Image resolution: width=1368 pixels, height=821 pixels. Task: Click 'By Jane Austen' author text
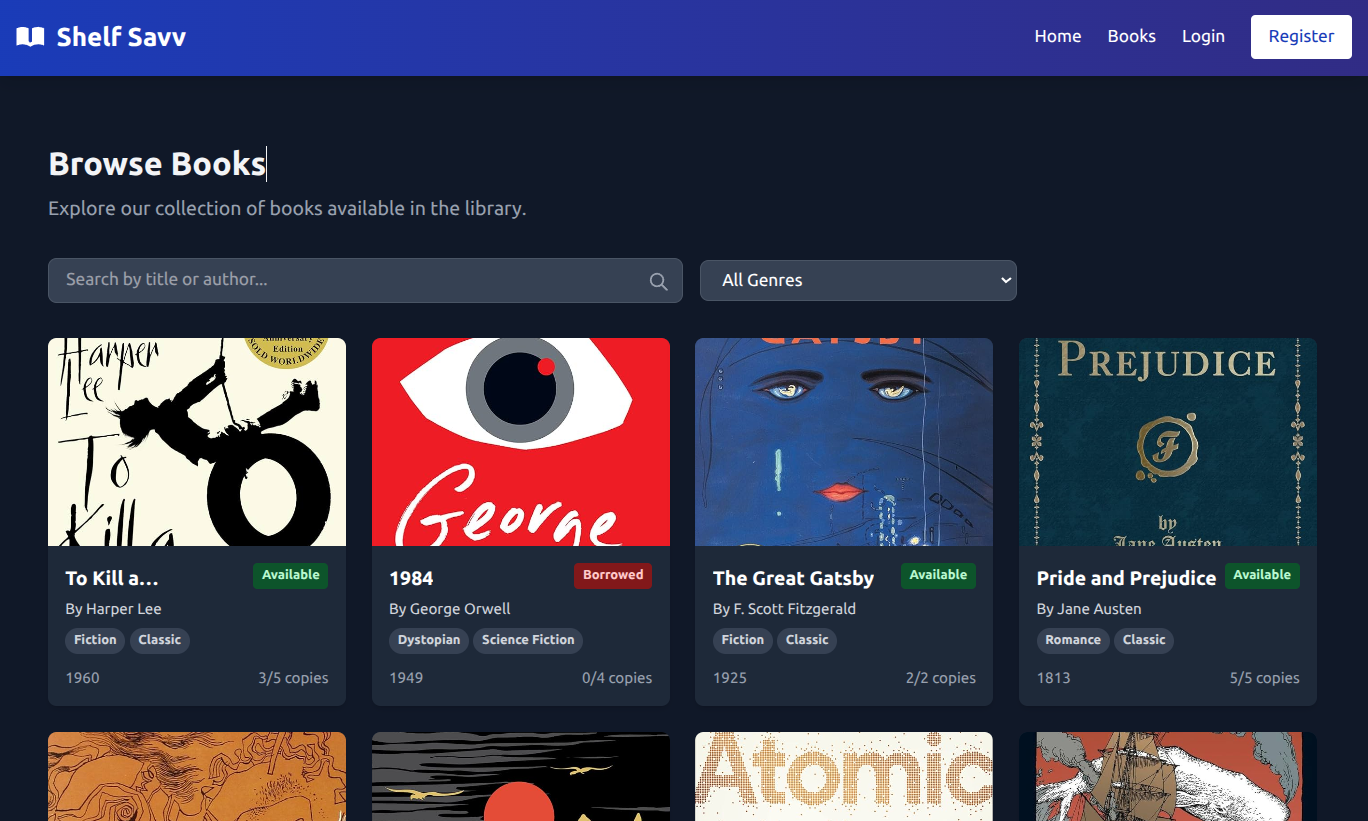pyautogui.click(x=1089, y=609)
